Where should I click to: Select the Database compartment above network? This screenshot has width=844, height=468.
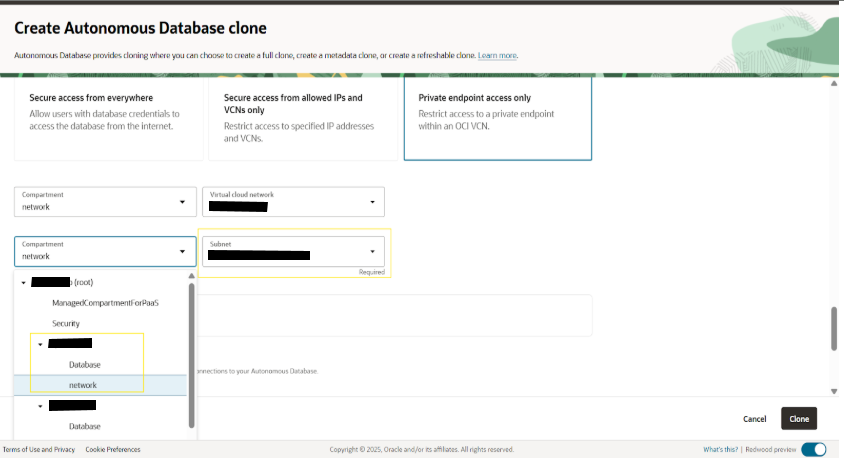[85, 365]
